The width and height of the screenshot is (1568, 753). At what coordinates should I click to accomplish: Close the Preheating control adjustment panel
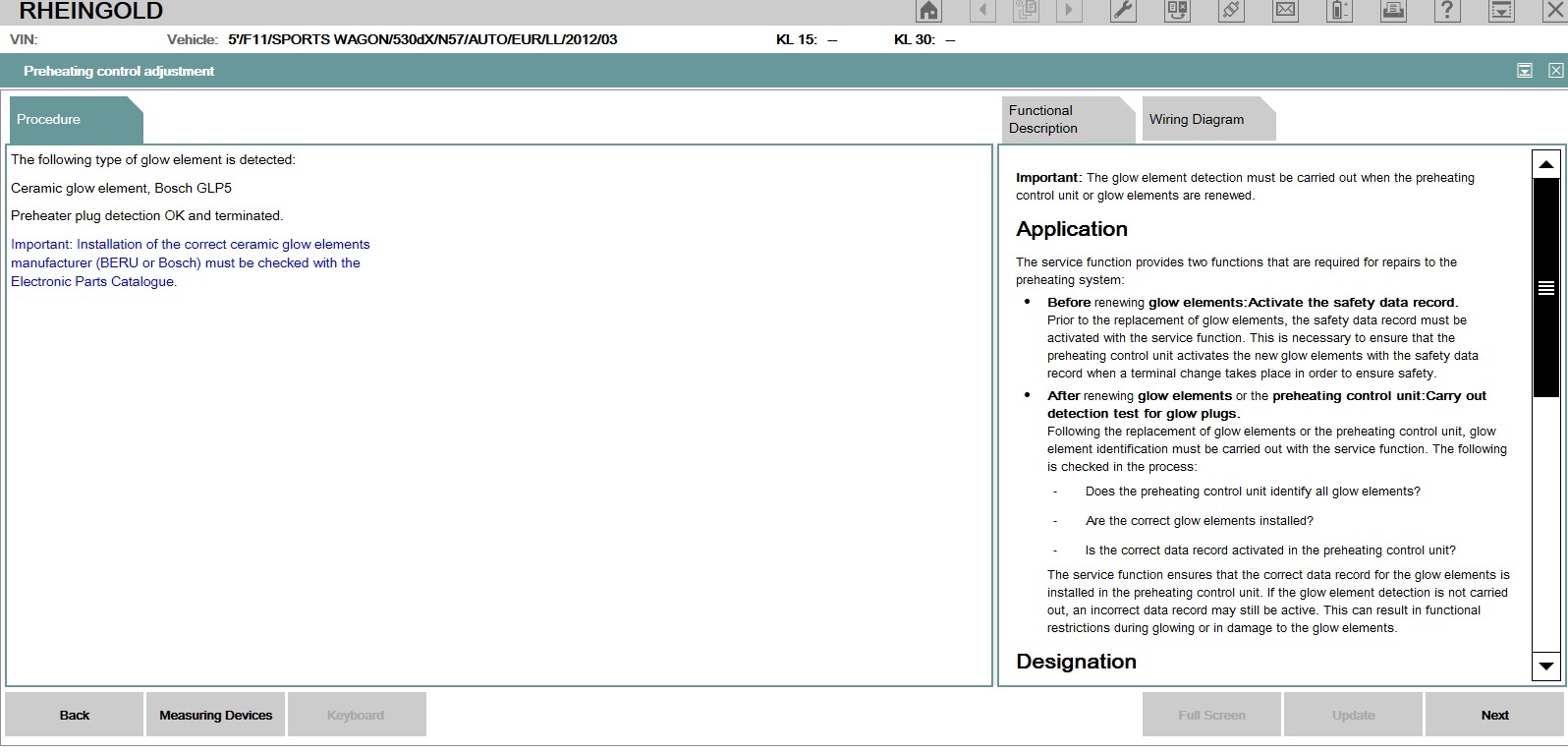(1555, 71)
